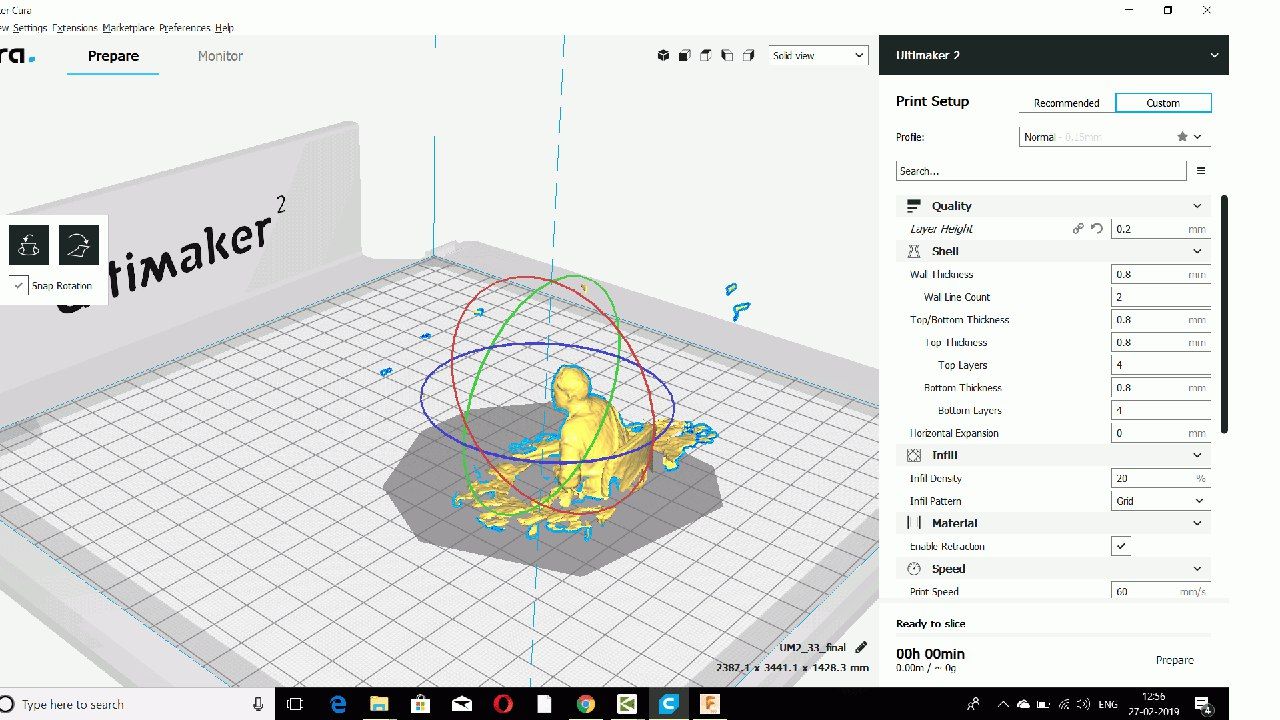Toggle the Snap Rotation checkbox
Viewport: 1280px width, 720px height.
[19, 286]
